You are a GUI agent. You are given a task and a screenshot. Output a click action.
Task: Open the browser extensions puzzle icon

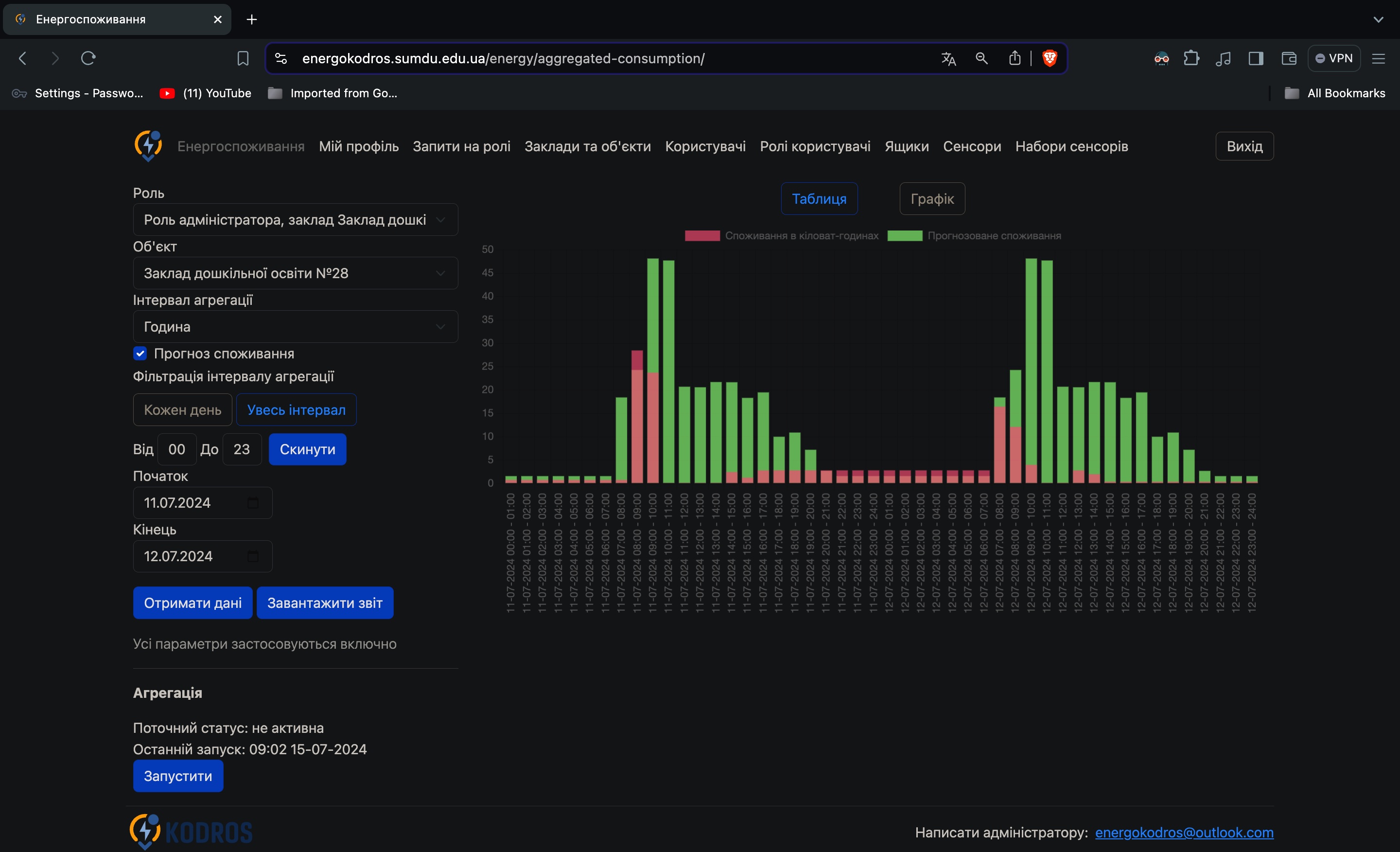1191,58
